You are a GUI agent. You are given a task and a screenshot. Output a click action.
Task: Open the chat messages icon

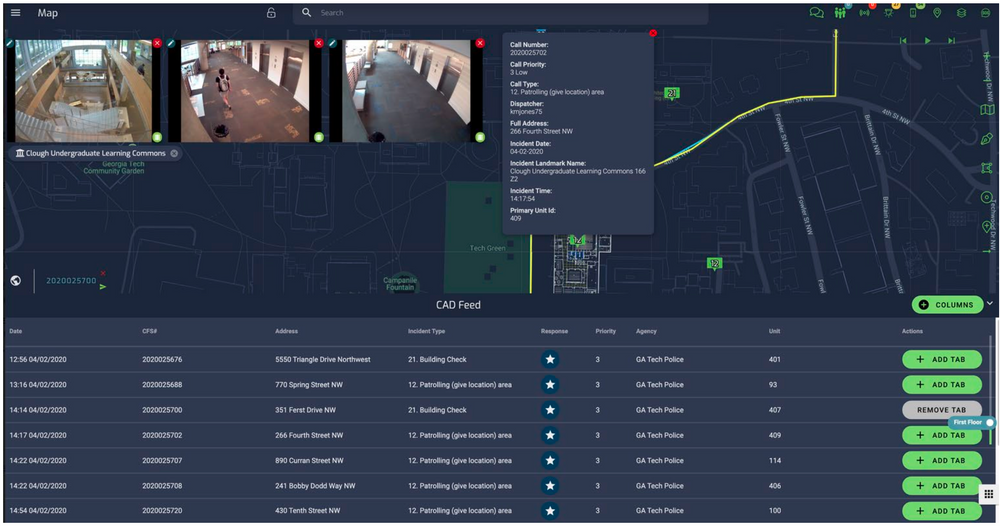tap(816, 13)
